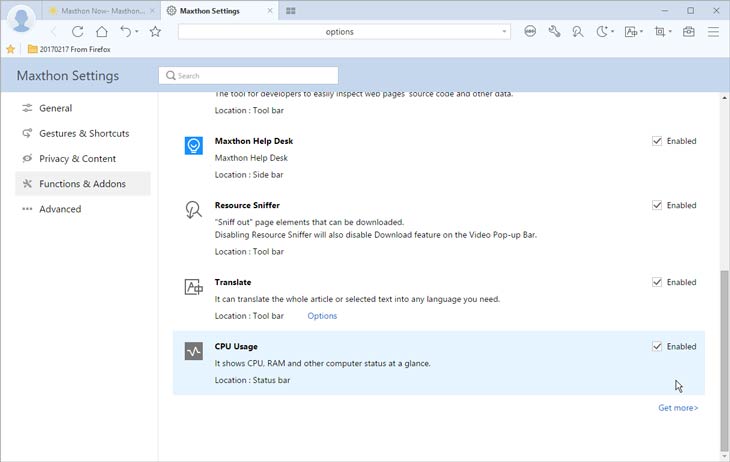Open developer tools wrench icon
The image size is (730, 462).
(x=554, y=32)
